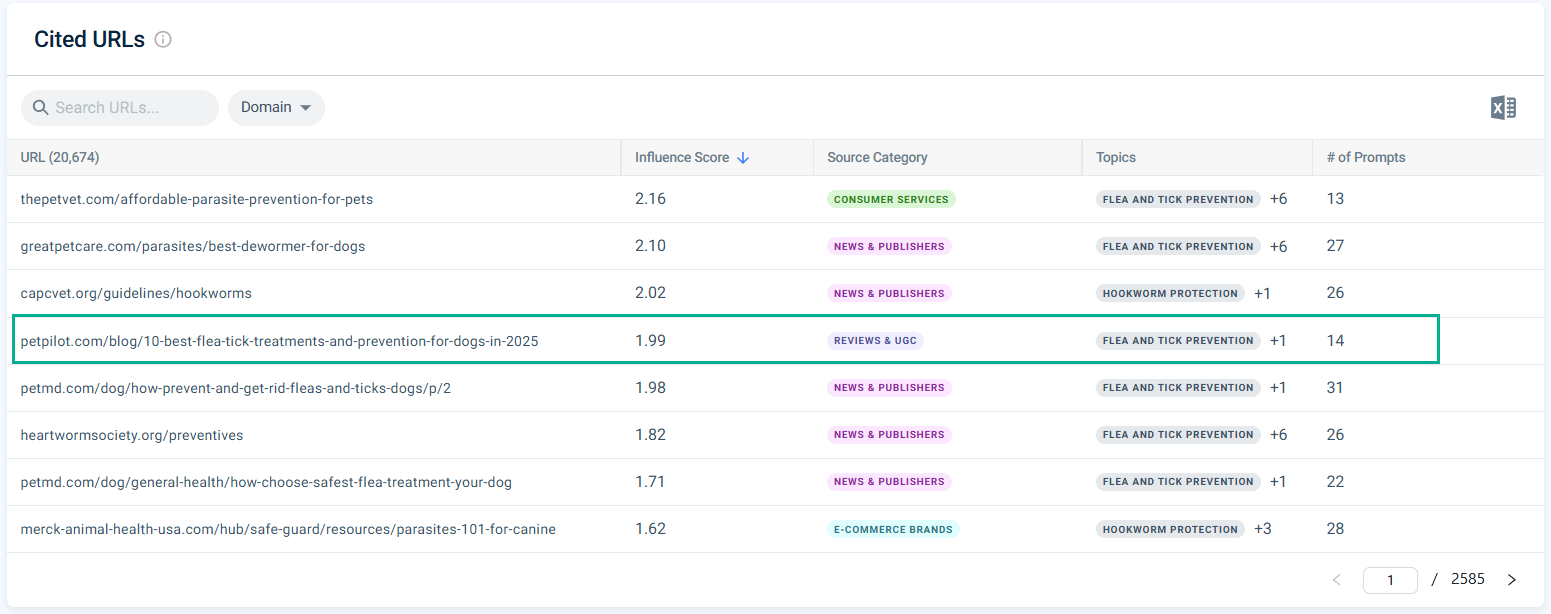Screen dimensions: 1551x614
Task: Expand +3 topics in merck row
Action: click(1263, 529)
